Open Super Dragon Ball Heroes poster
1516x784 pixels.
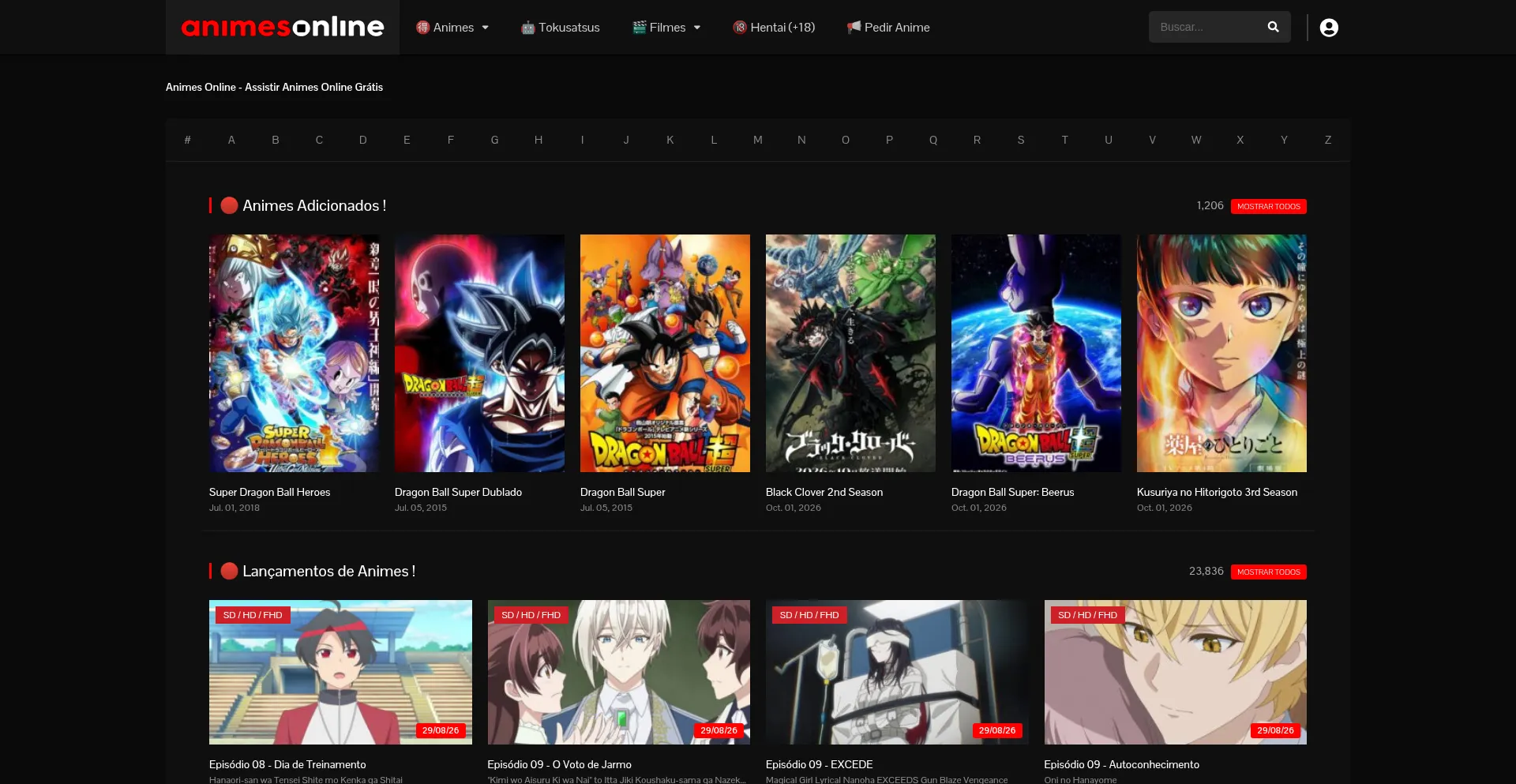coord(294,353)
